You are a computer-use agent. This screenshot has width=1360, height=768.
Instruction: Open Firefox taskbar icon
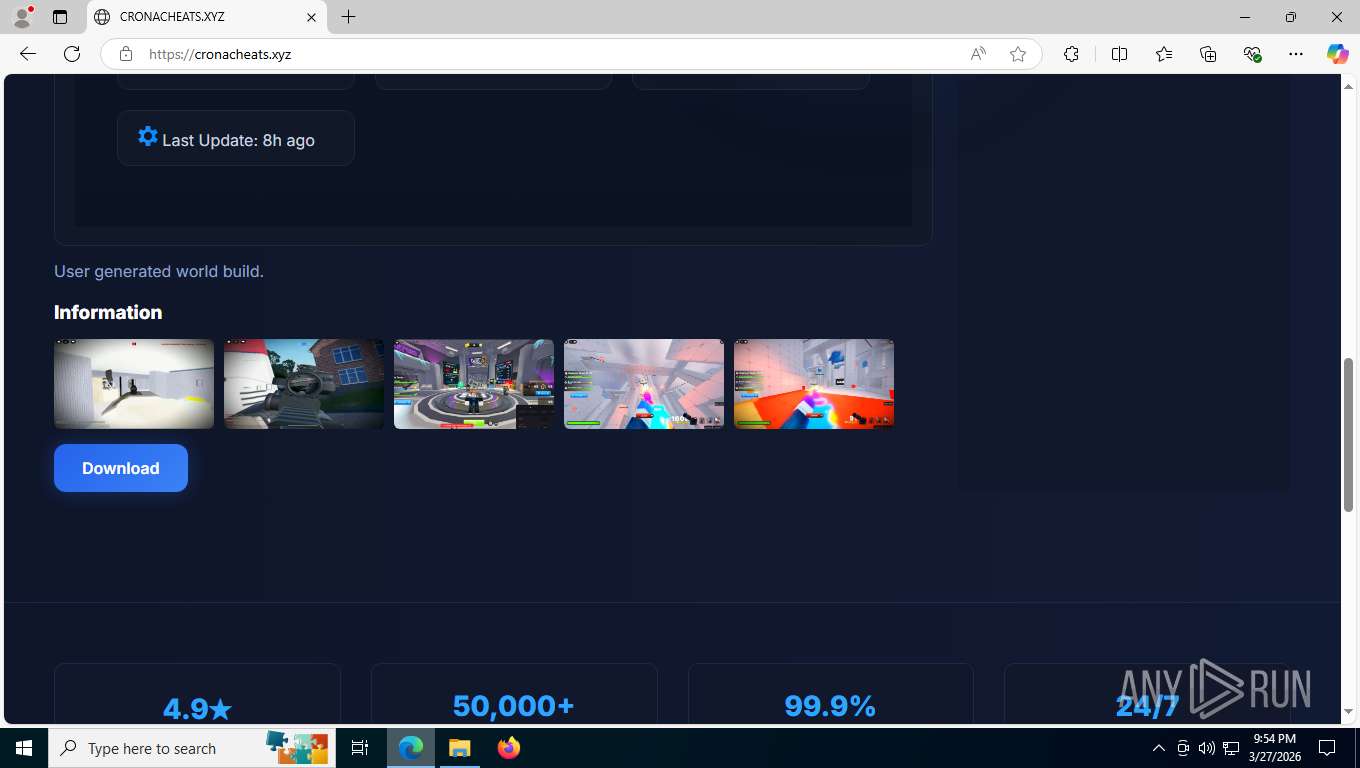tap(509, 748)
